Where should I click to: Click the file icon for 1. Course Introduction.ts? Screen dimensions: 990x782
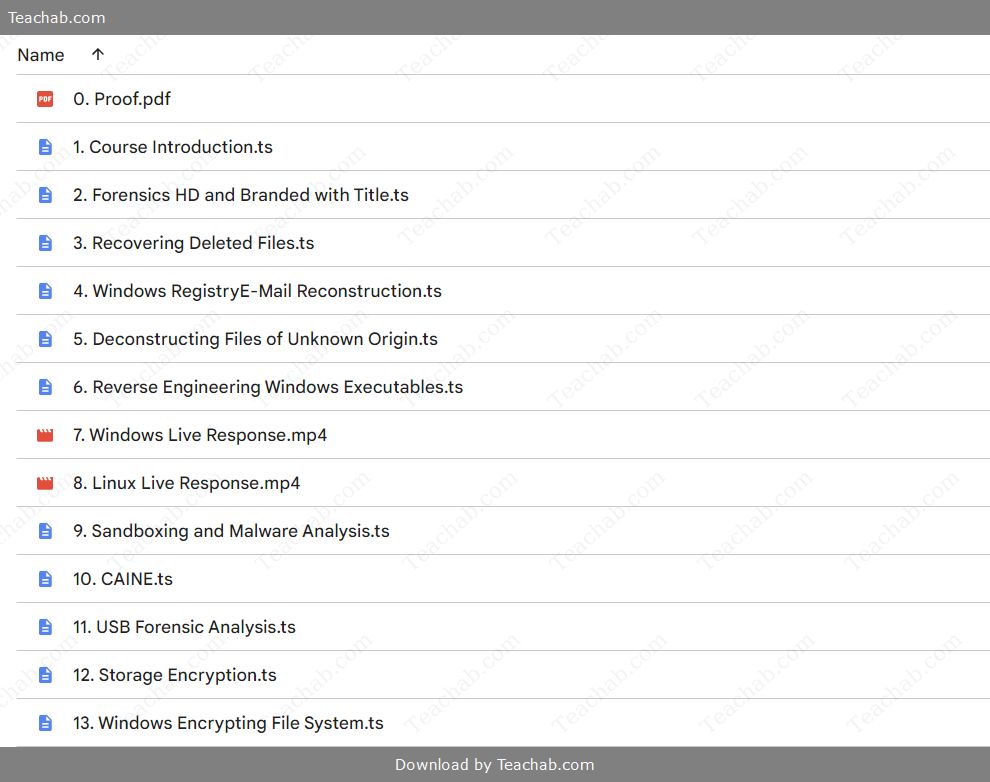44,147
